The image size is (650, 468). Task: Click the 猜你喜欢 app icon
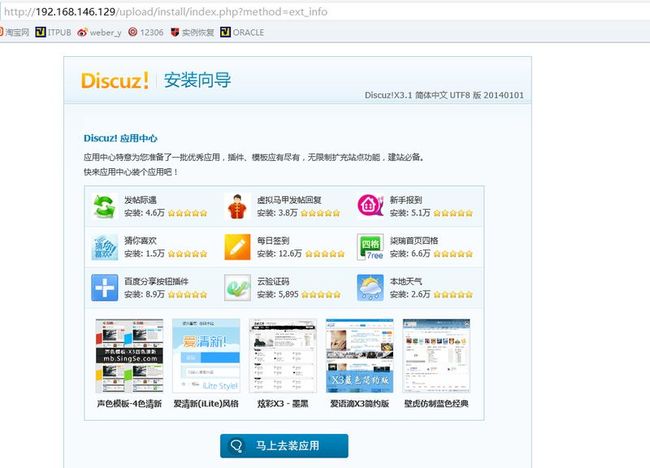[x=104, y=247]
